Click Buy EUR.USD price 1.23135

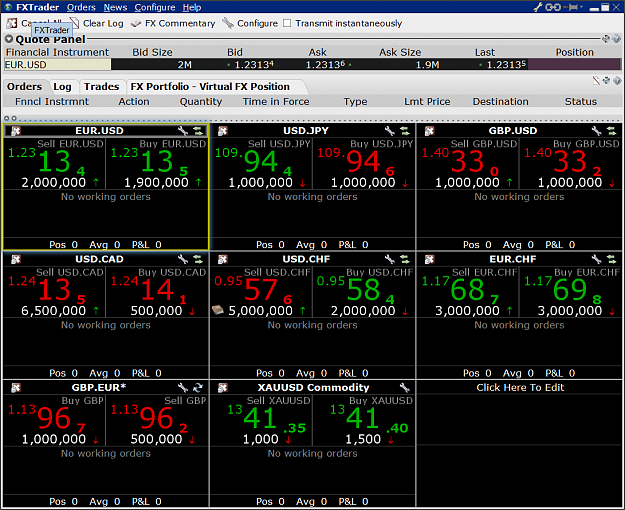157,163
